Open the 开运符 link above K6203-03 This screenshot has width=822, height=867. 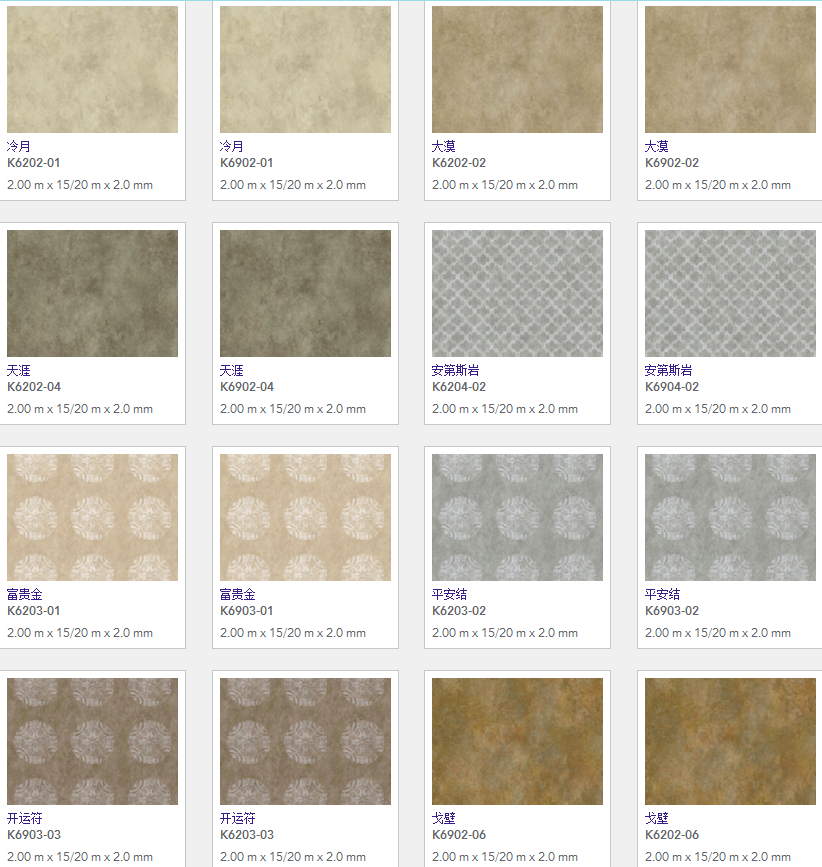238,818
